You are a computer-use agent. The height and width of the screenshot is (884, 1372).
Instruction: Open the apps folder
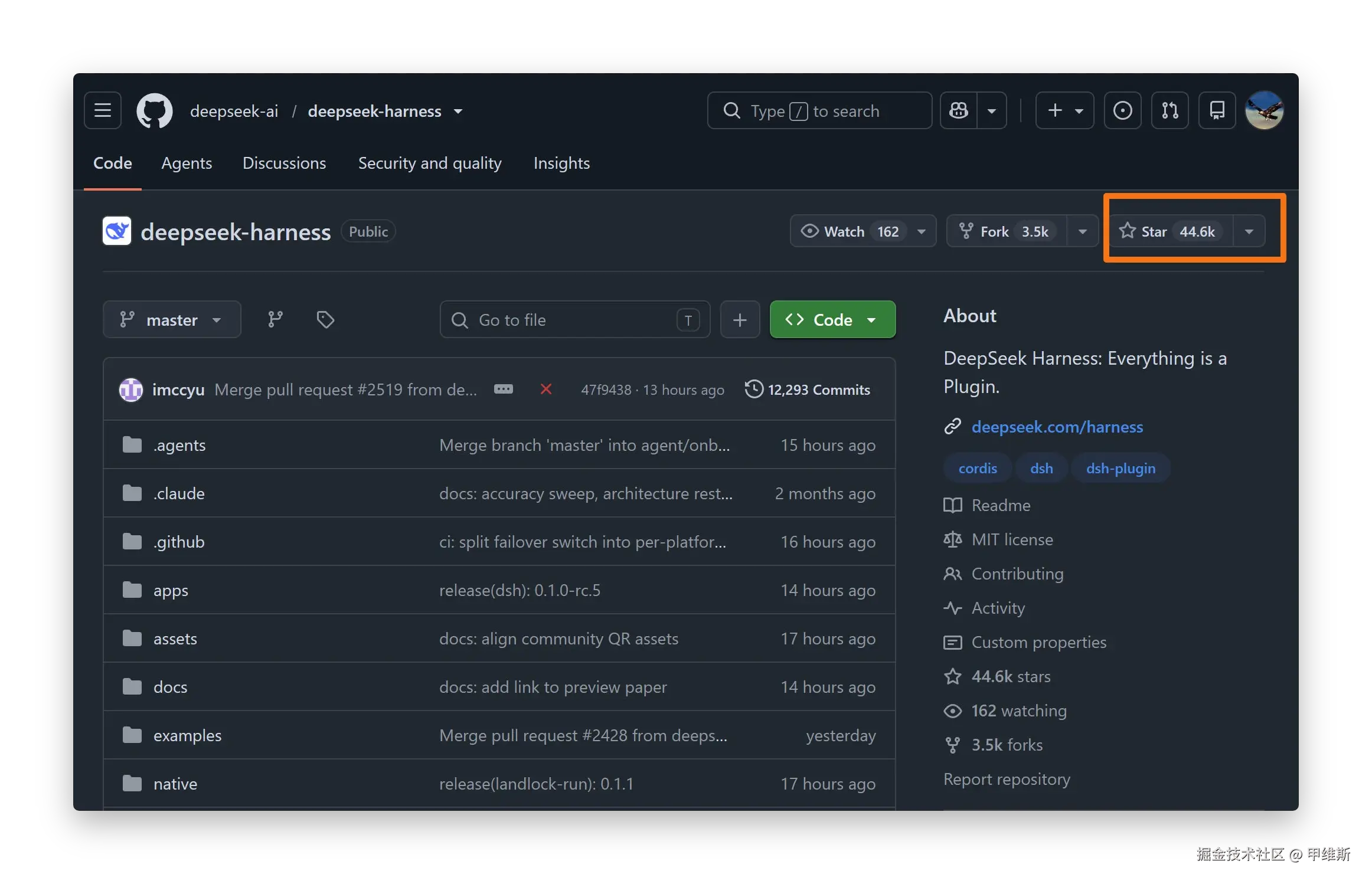pyautogui.click(x=171, y=590)
